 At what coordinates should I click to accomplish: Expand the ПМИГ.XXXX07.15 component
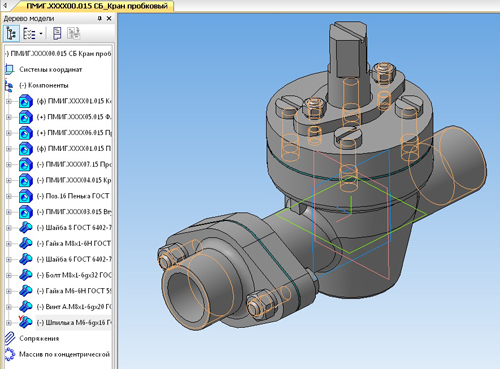(9, 165)
